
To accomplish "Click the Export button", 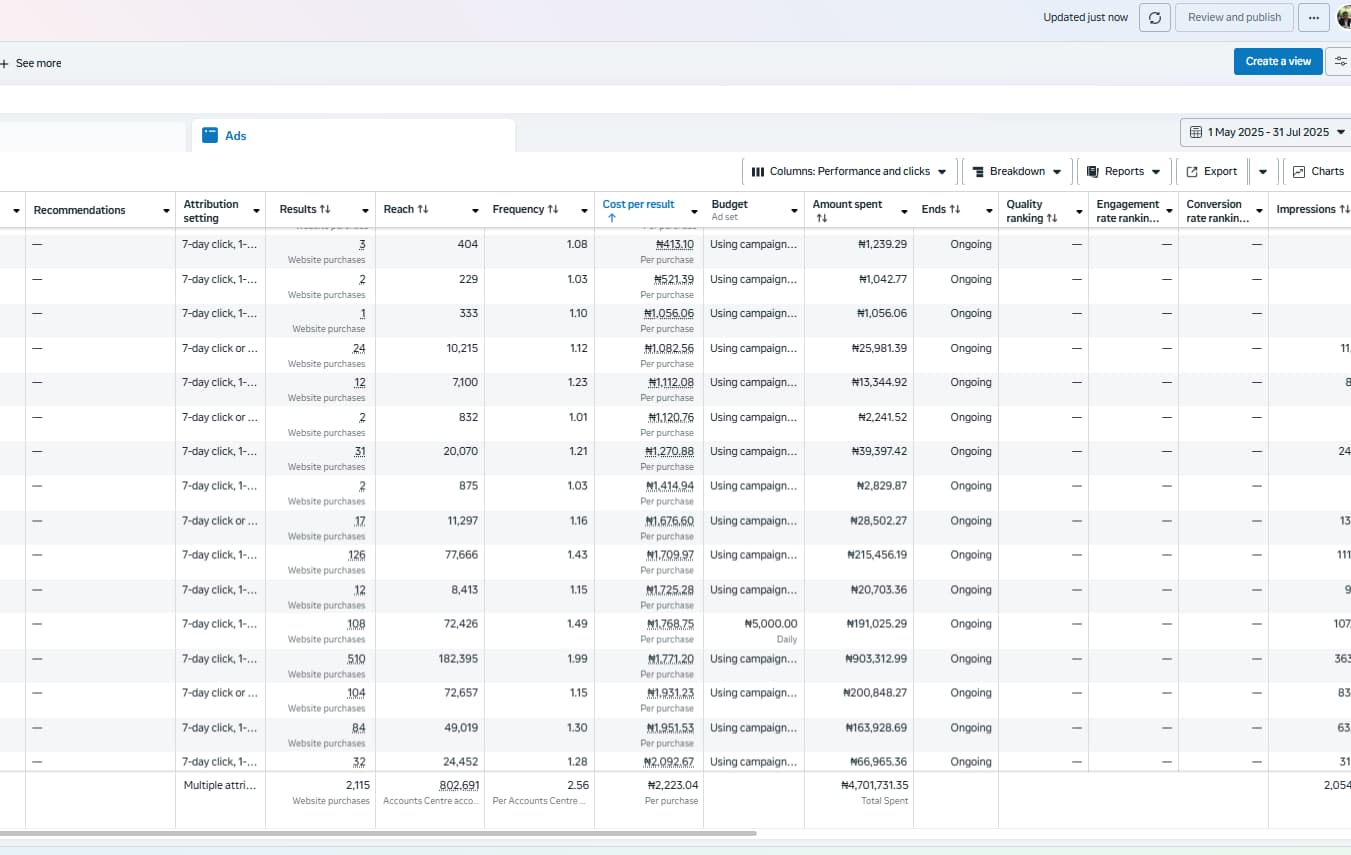I will [x=1212, y=172].
